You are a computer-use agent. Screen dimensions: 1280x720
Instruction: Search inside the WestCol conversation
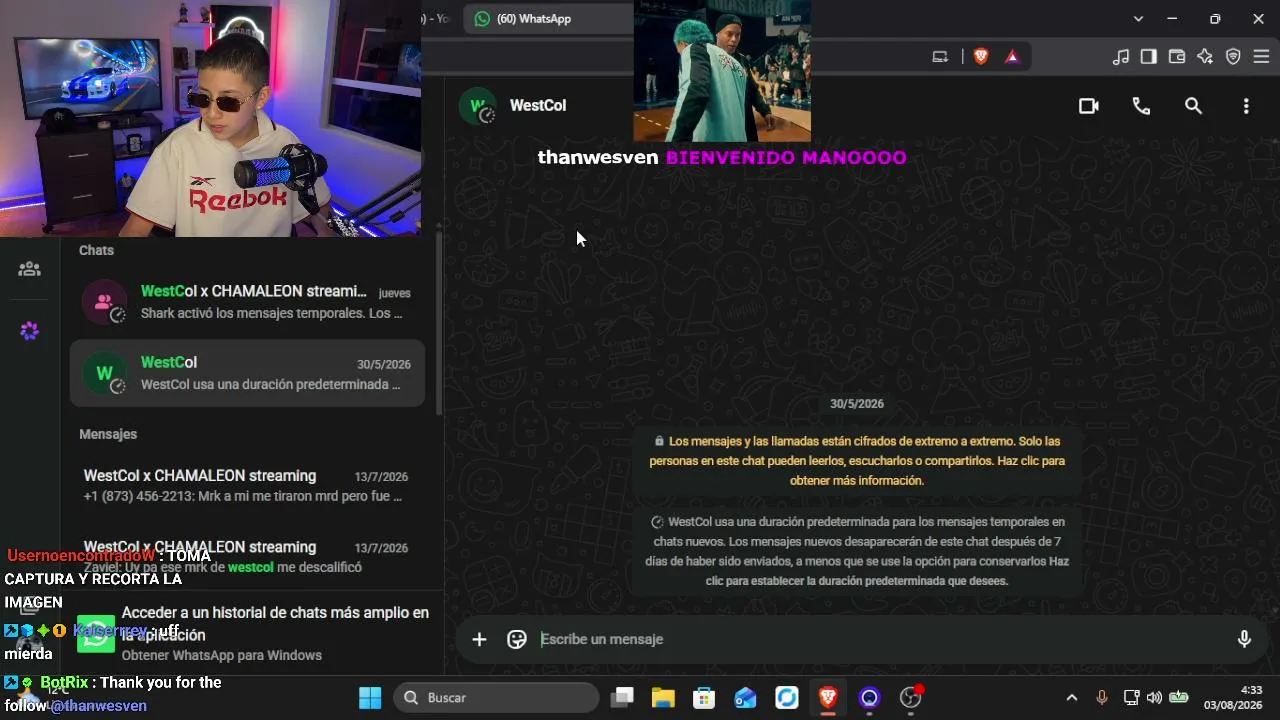(x=1193, y=106)
